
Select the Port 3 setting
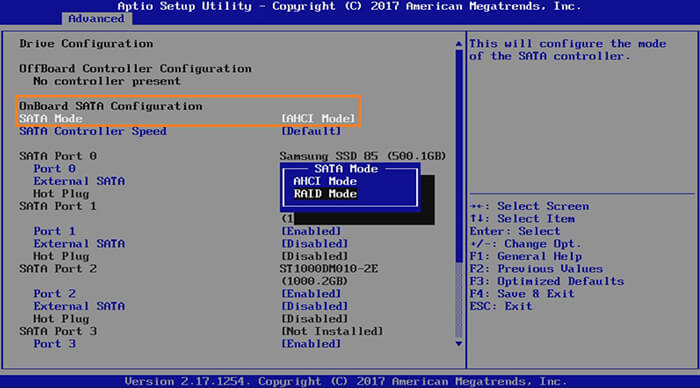click(x=54, y=344)
